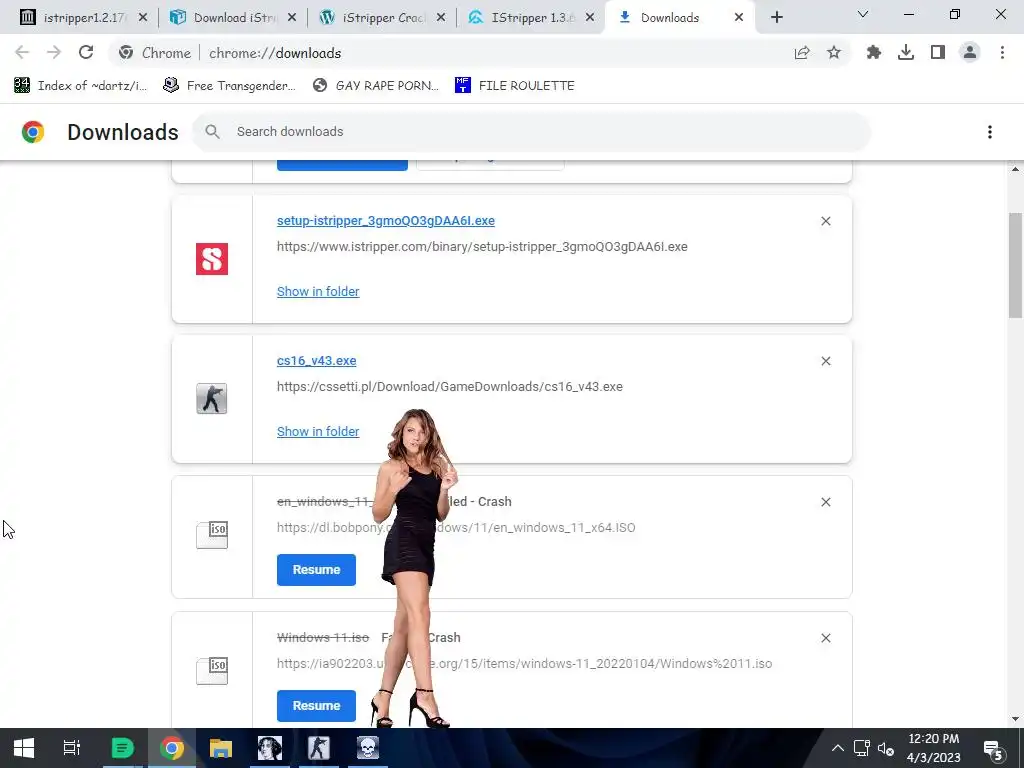The image size is (1024, 768).
Task: Open the Index of ~dartz bookmark
Action: point(80,86)
